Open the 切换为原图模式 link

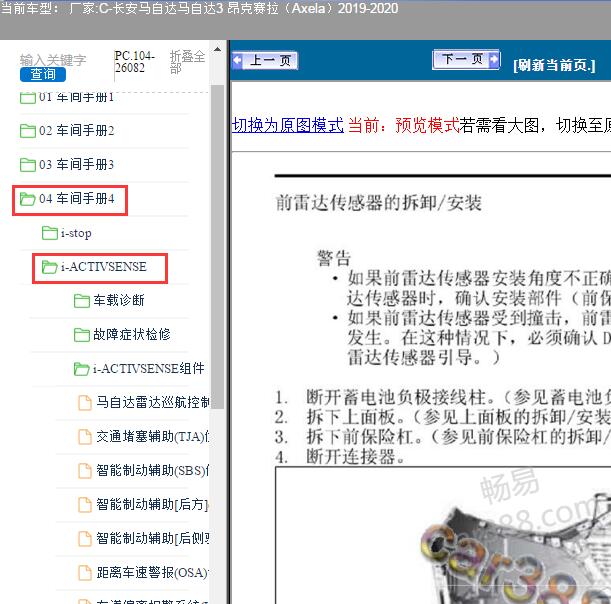pyautogui.click(x=288, y=125)
